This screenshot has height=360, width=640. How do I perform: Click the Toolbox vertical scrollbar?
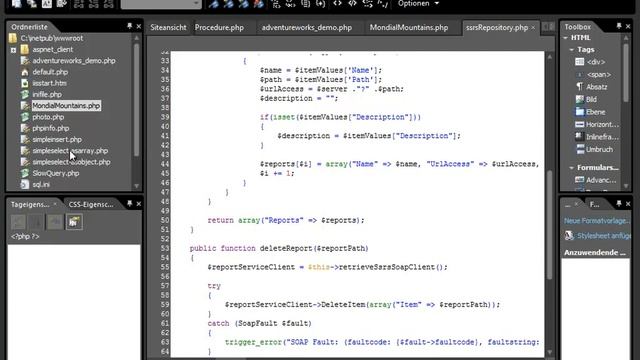click(x=626, y=73)
